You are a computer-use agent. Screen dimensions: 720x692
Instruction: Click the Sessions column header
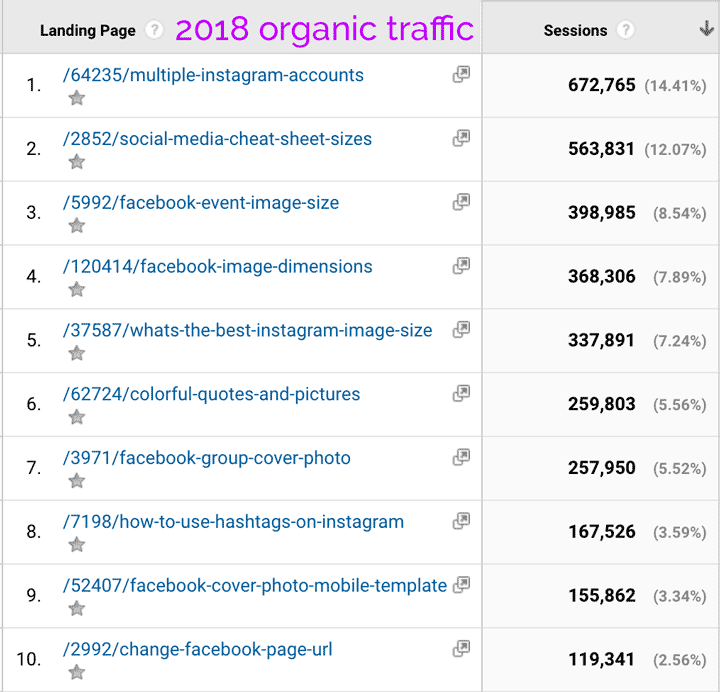coord(575,30)
